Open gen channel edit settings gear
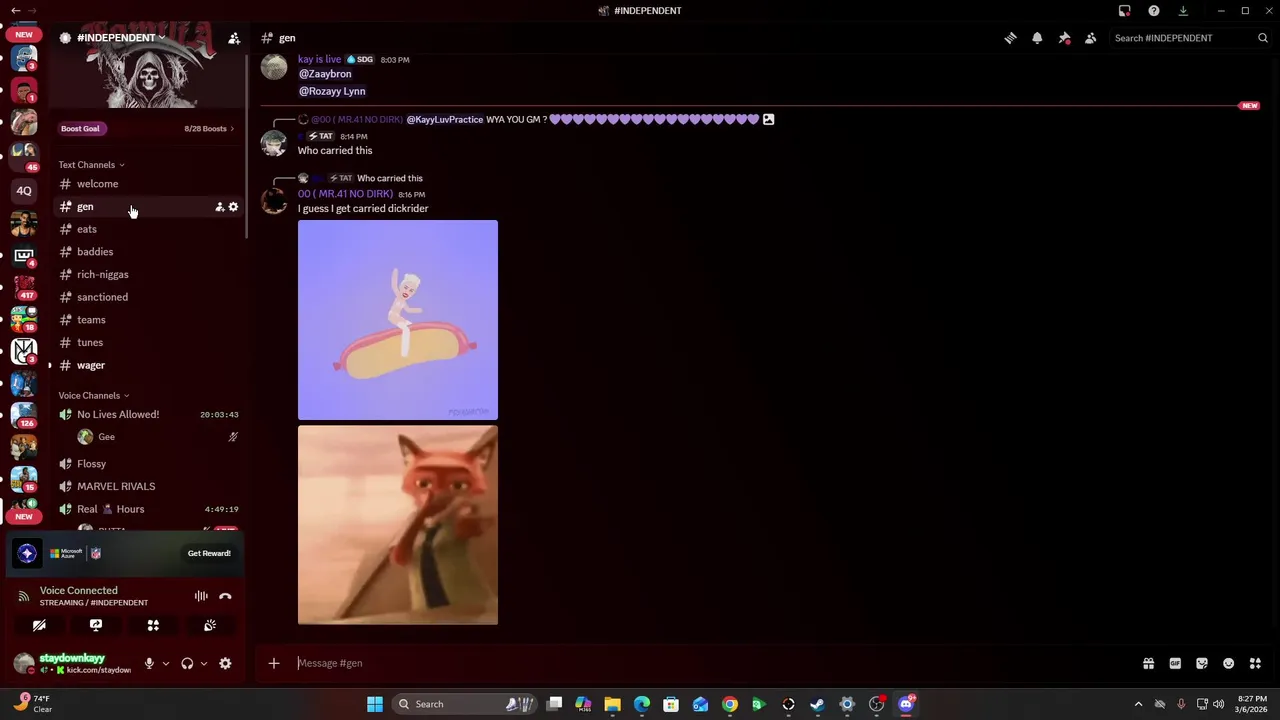Viewport: 1280px width, 720px height. coord(233,207)
